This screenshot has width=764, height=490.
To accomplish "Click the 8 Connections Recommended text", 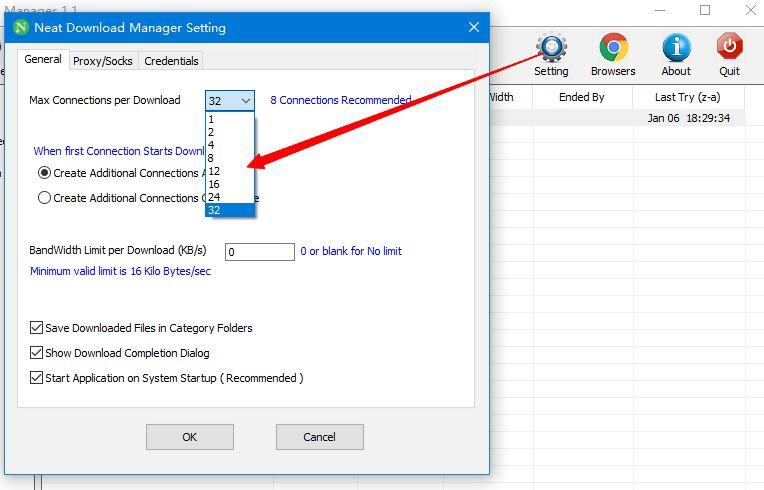I will point(341,100).
